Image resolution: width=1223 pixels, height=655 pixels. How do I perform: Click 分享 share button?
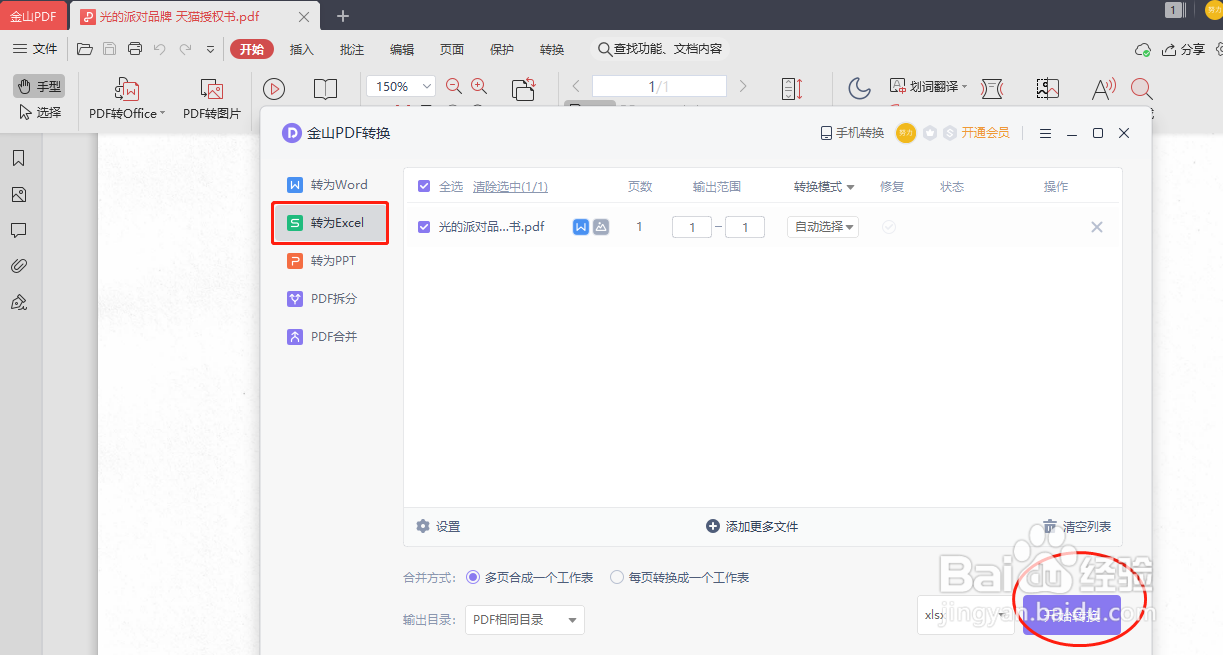coord(1183,49)
